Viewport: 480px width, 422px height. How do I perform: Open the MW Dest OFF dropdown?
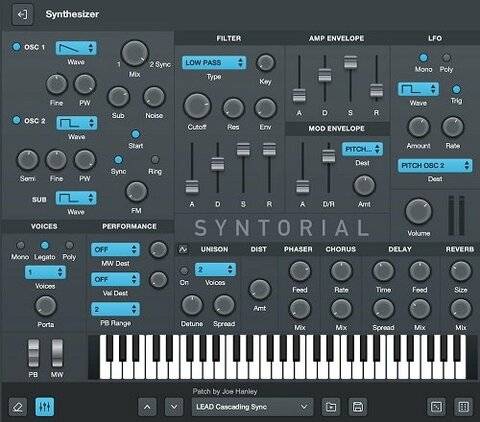coord(115,249)
